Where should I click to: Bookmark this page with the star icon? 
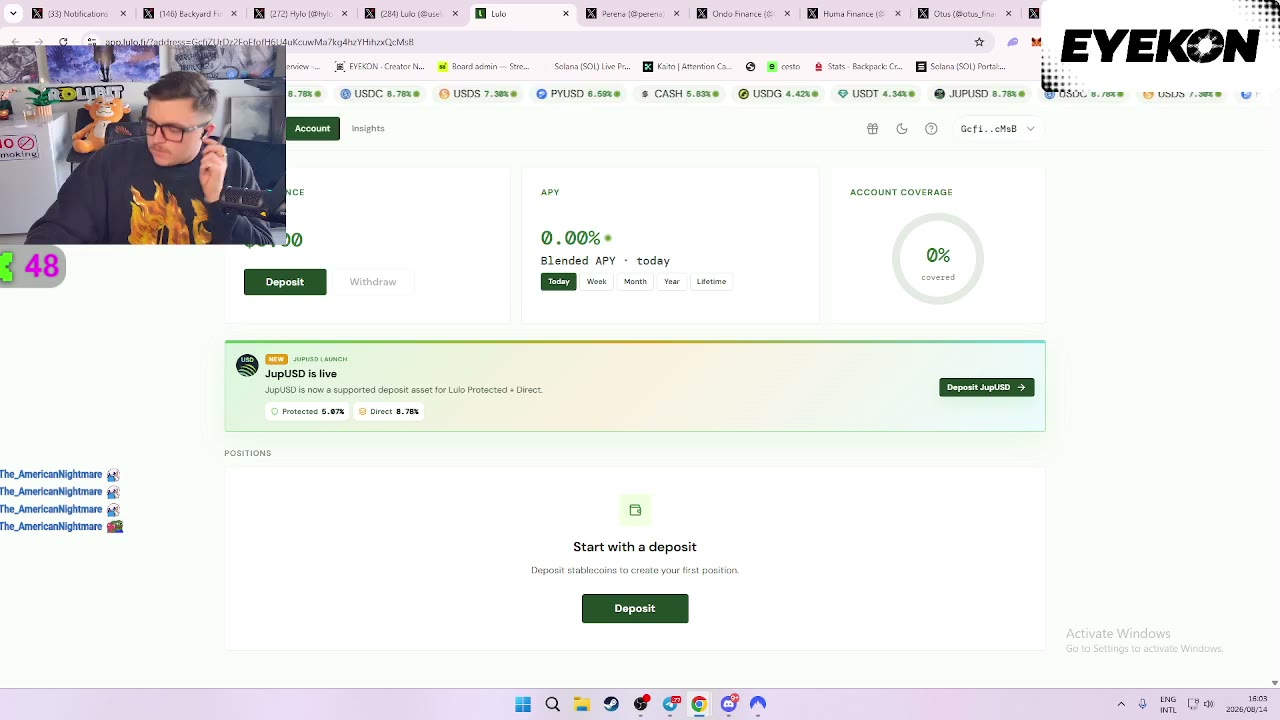[x=979, y=42]
